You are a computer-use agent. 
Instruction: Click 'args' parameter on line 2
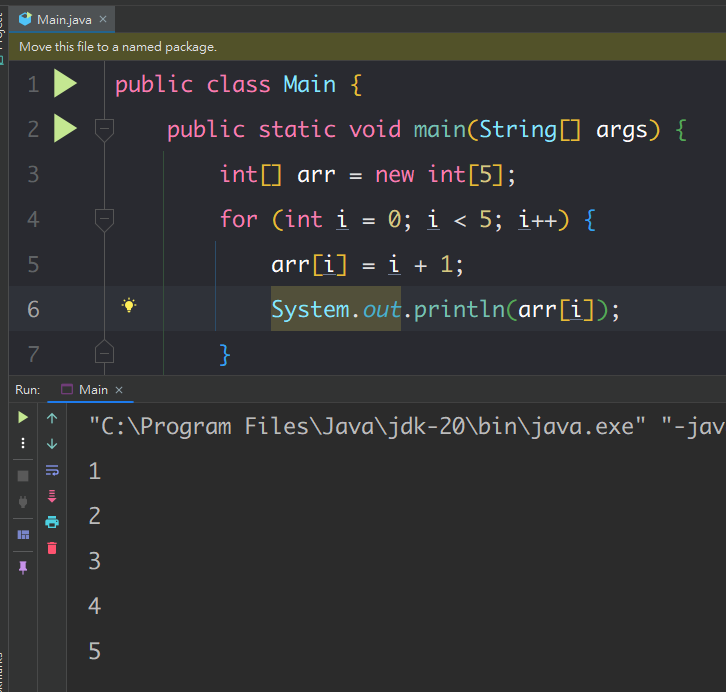621,131
